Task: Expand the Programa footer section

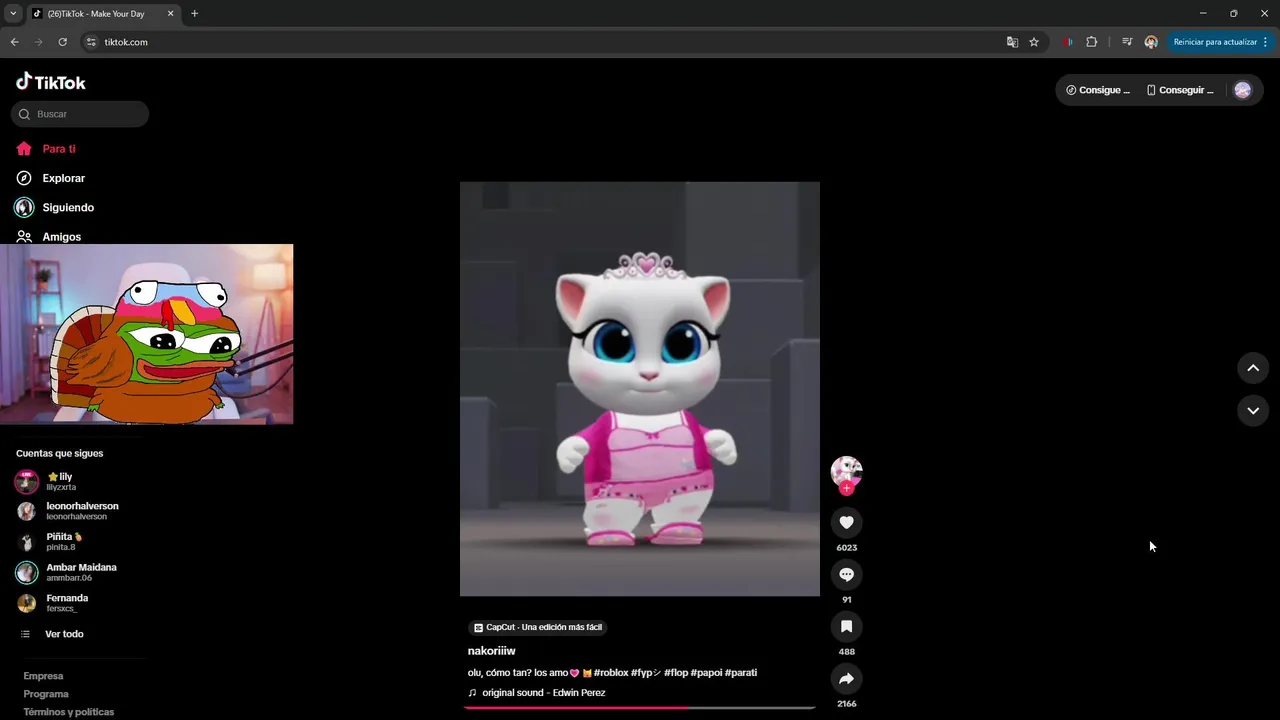Action: [46, 694]
